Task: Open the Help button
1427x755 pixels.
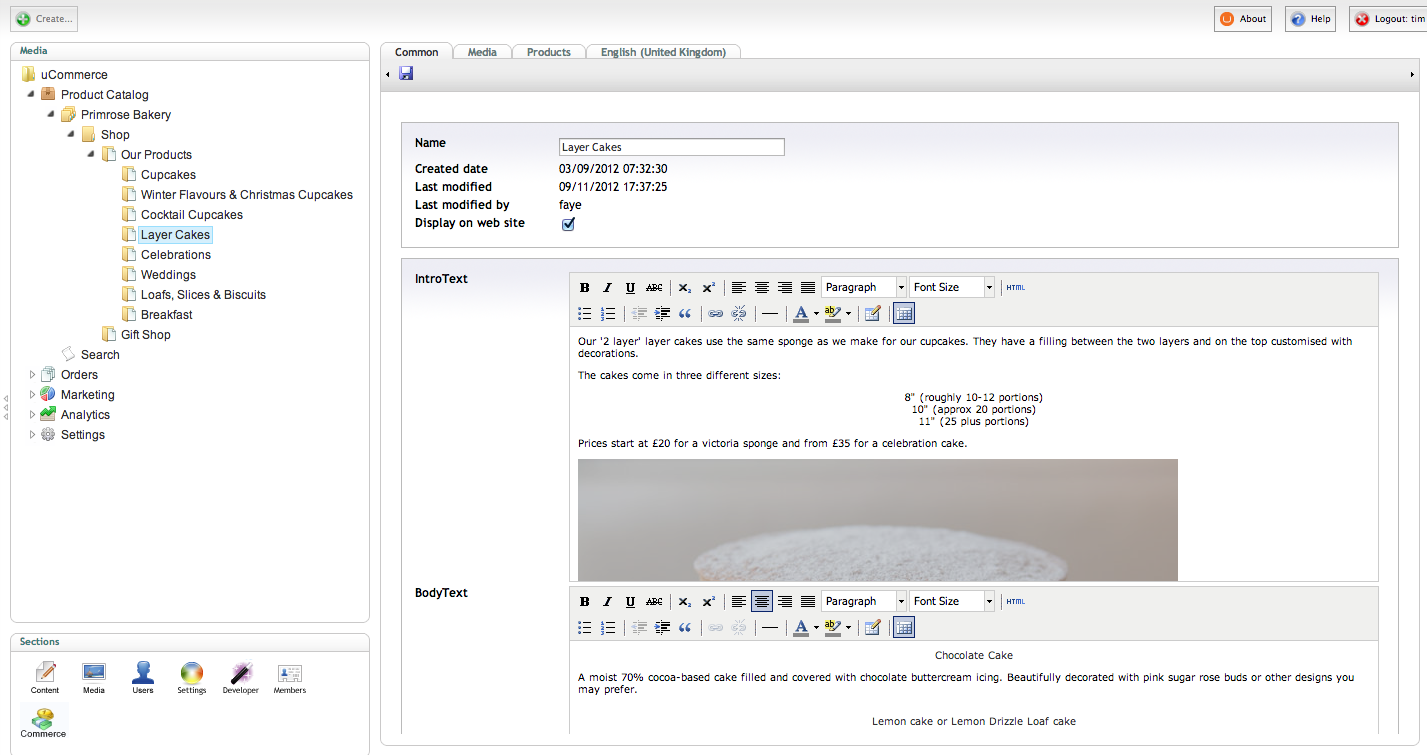Action: coord(1311,19)
